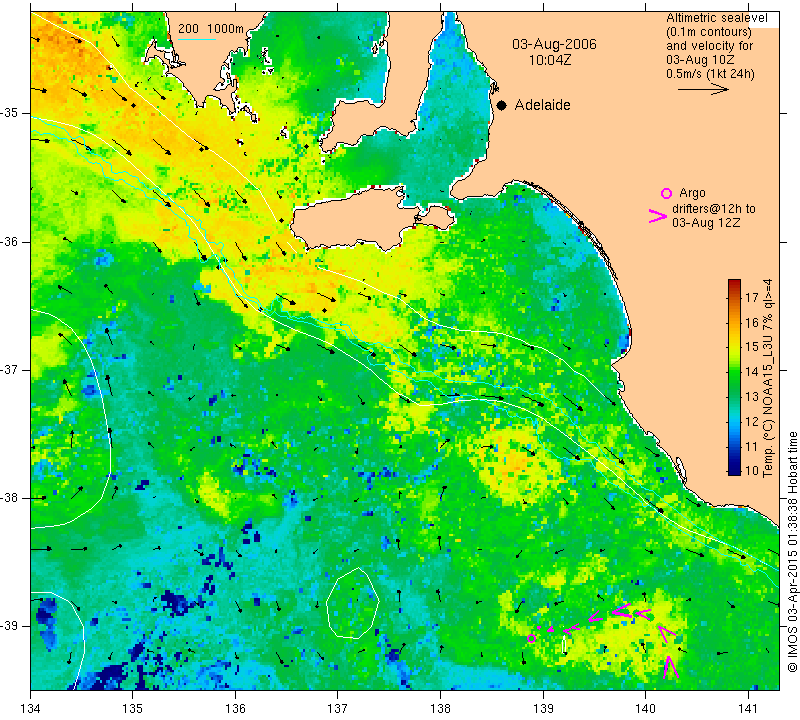
Task: Click the cyan 200 1000m depth contour legend line
Action: (197, 39)
